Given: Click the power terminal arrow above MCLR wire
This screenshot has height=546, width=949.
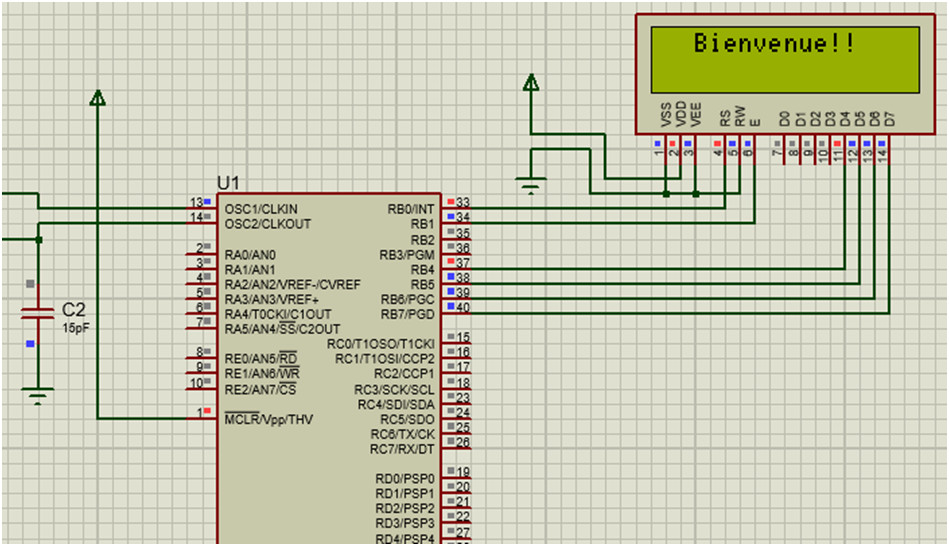Looking at the screenshot, I should [97, 97].
